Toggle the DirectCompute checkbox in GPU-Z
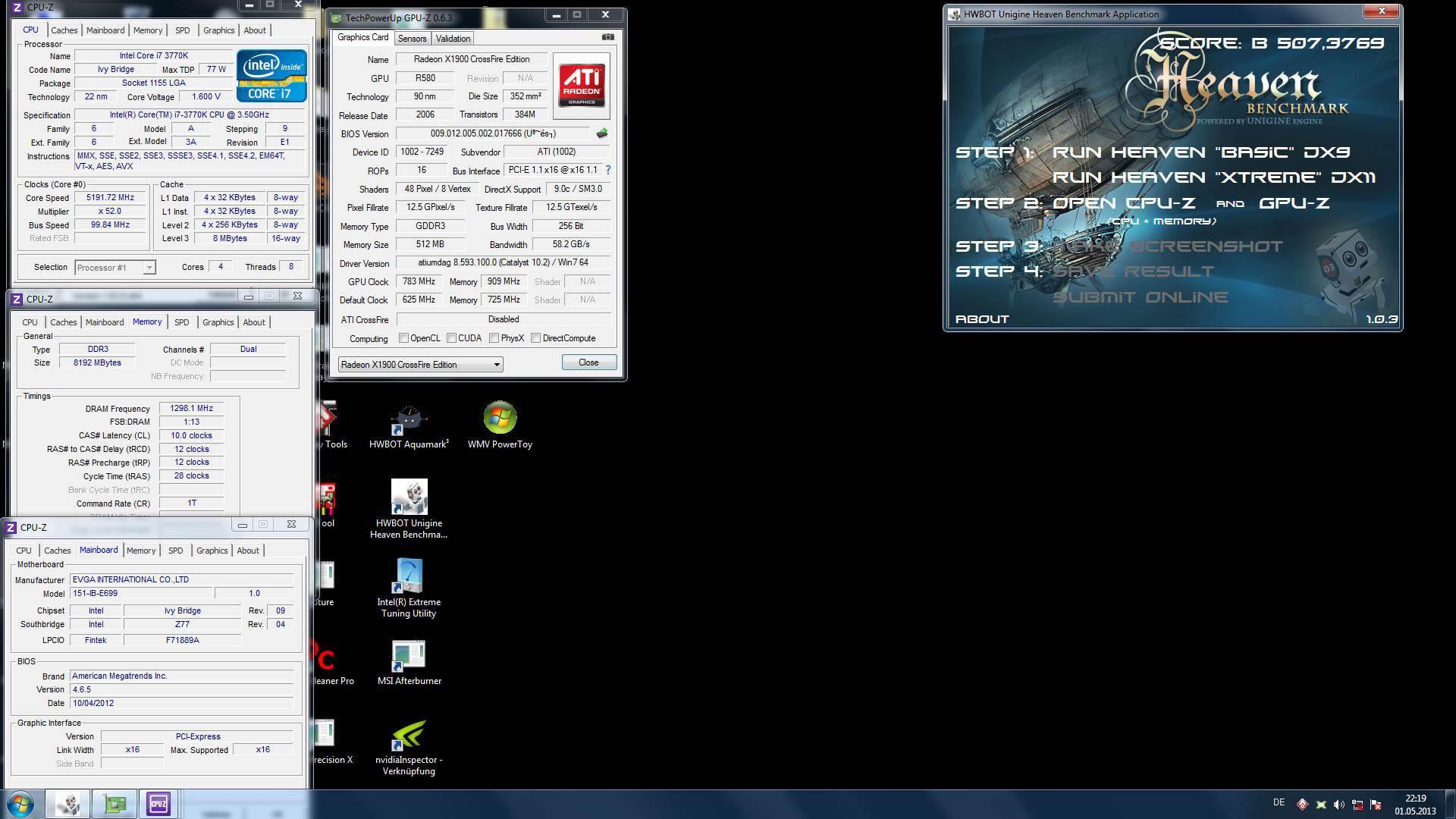Image resolution: width=1456 pixels, height=819 pixels. 536,338
